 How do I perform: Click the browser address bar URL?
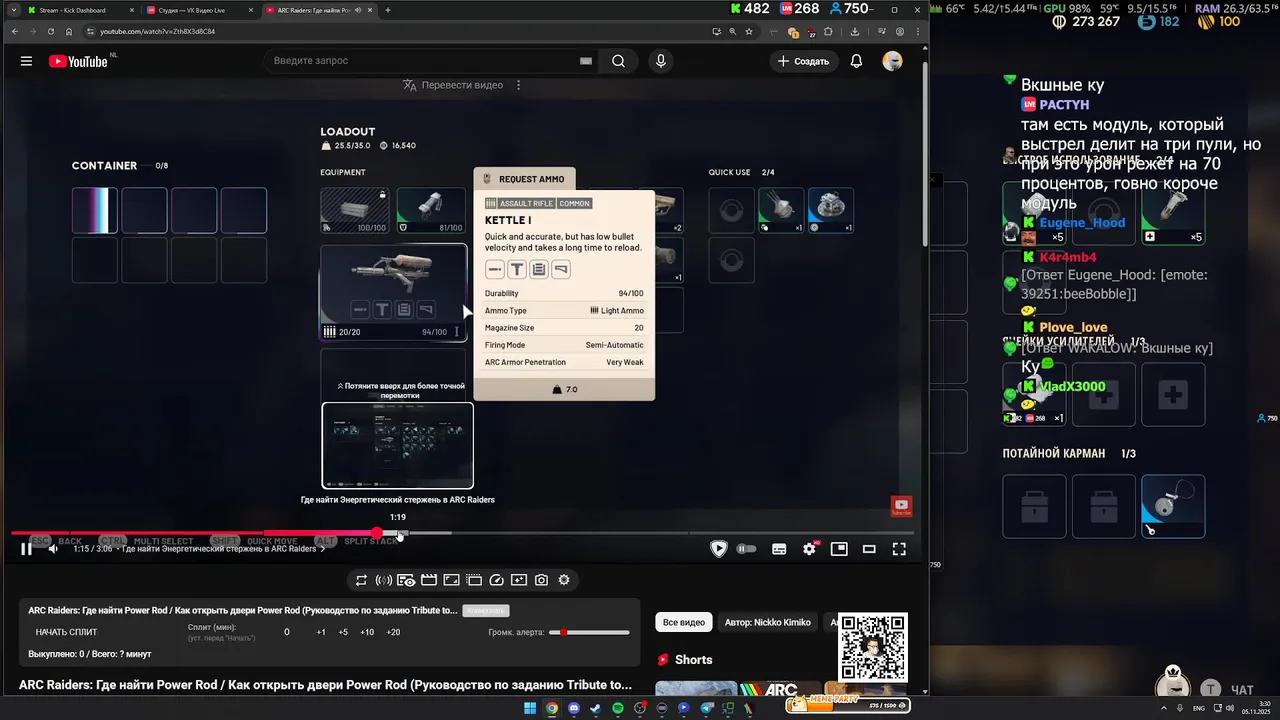click(157, 31)
